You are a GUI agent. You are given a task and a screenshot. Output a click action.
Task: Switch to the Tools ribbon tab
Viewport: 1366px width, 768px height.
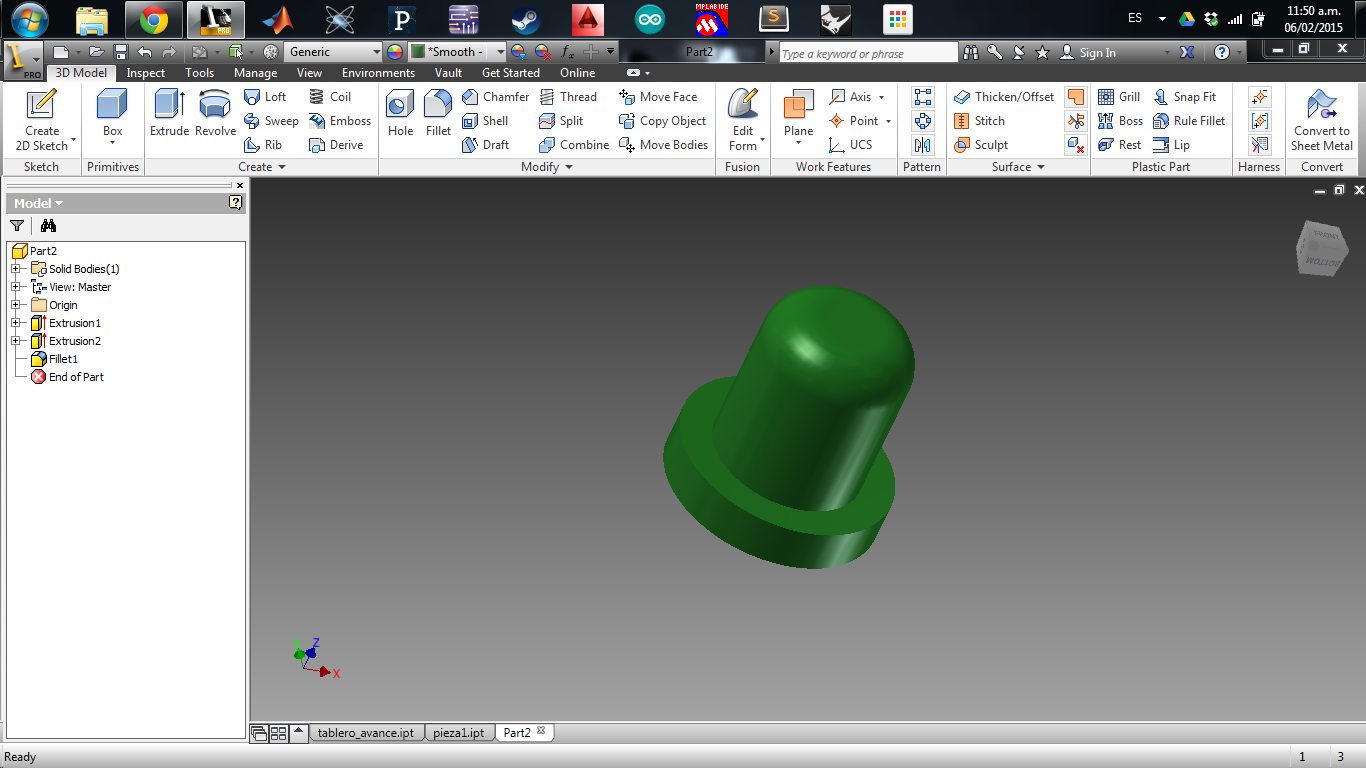tap(199, 73)
